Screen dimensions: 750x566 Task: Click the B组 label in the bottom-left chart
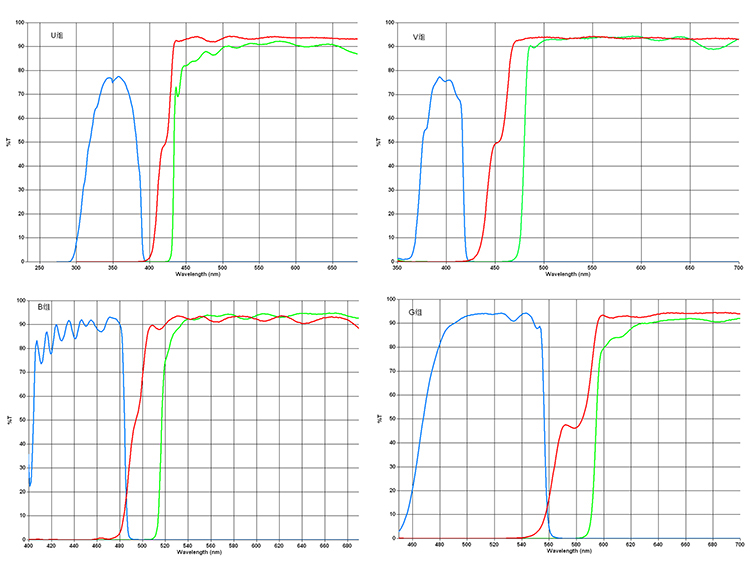43,306
